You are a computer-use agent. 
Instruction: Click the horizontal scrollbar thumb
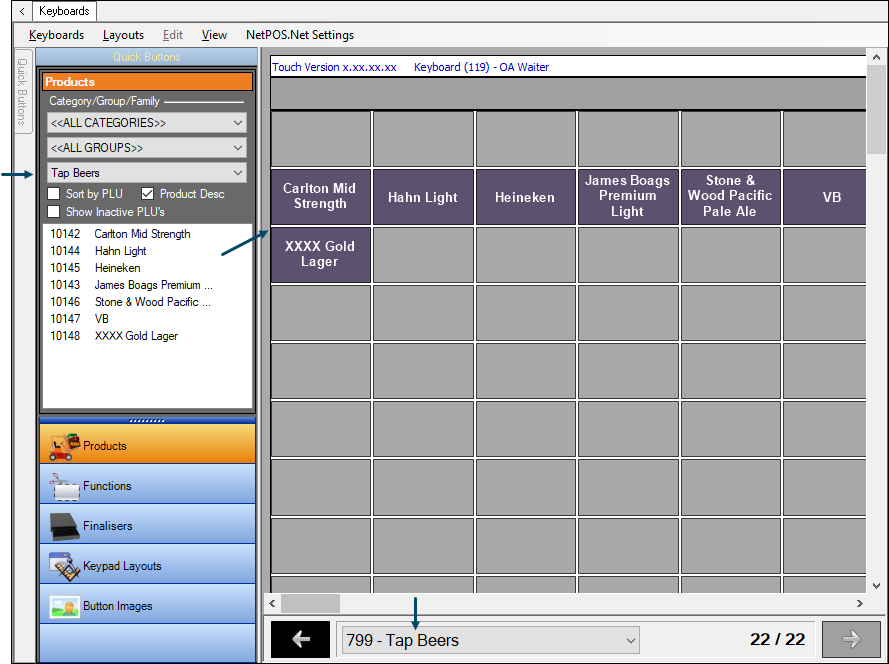click(310, 604)
